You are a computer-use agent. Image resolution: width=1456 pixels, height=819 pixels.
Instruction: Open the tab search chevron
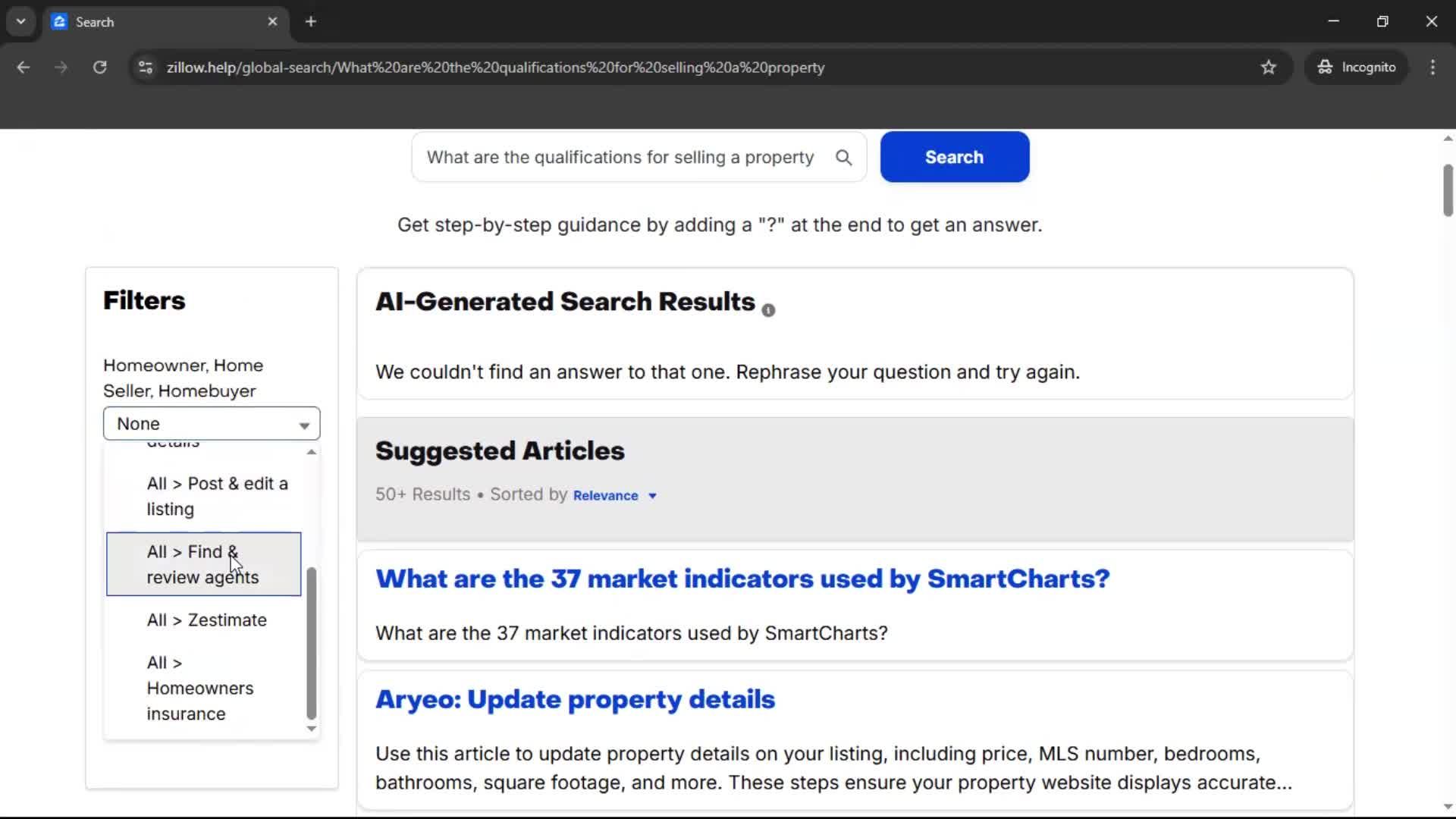coord(20,21)
